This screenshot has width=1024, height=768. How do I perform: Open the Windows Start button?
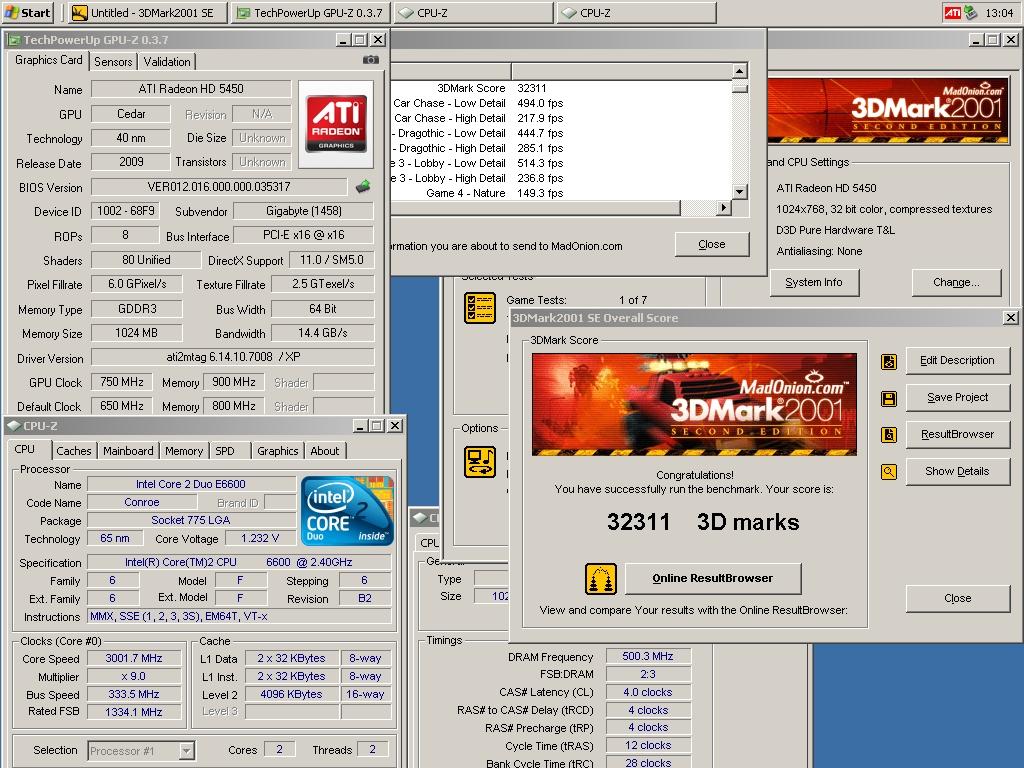click(x=28, y=12)
